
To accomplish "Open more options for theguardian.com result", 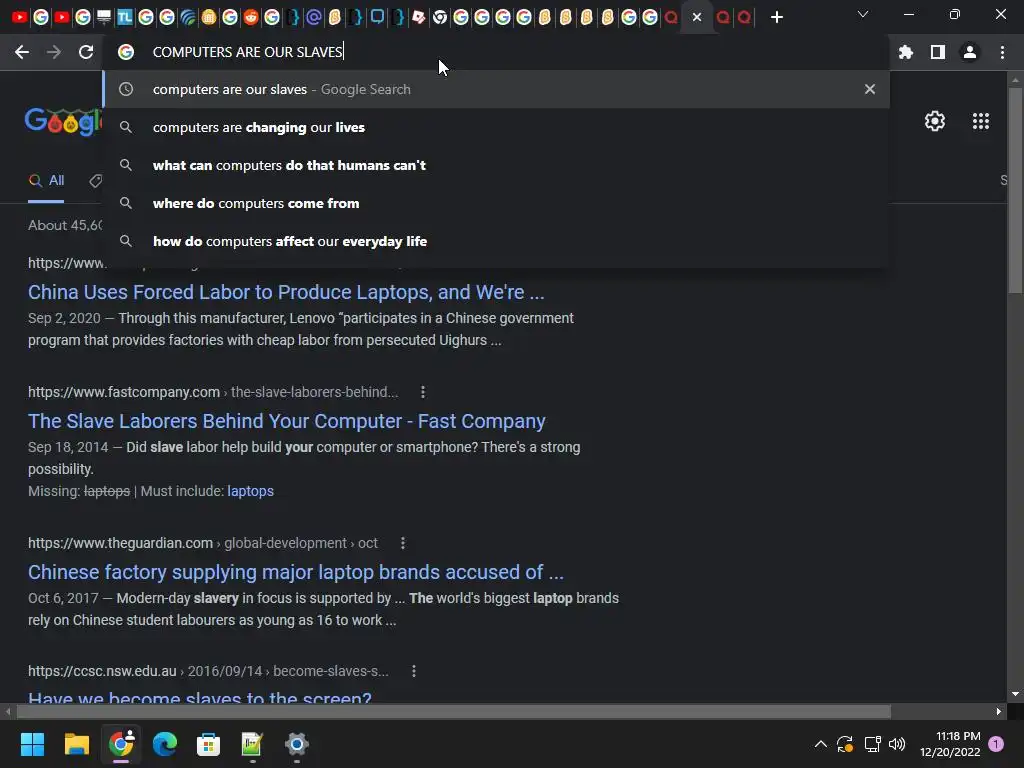I will pos(402,543).
